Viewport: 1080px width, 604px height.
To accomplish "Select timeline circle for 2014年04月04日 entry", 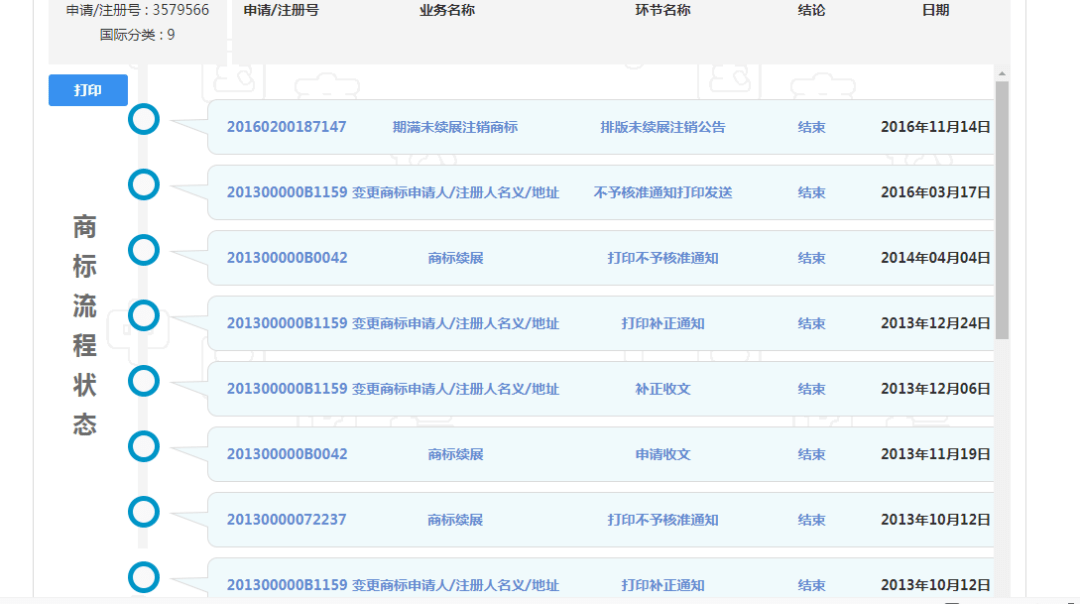I will pos(144,250).
